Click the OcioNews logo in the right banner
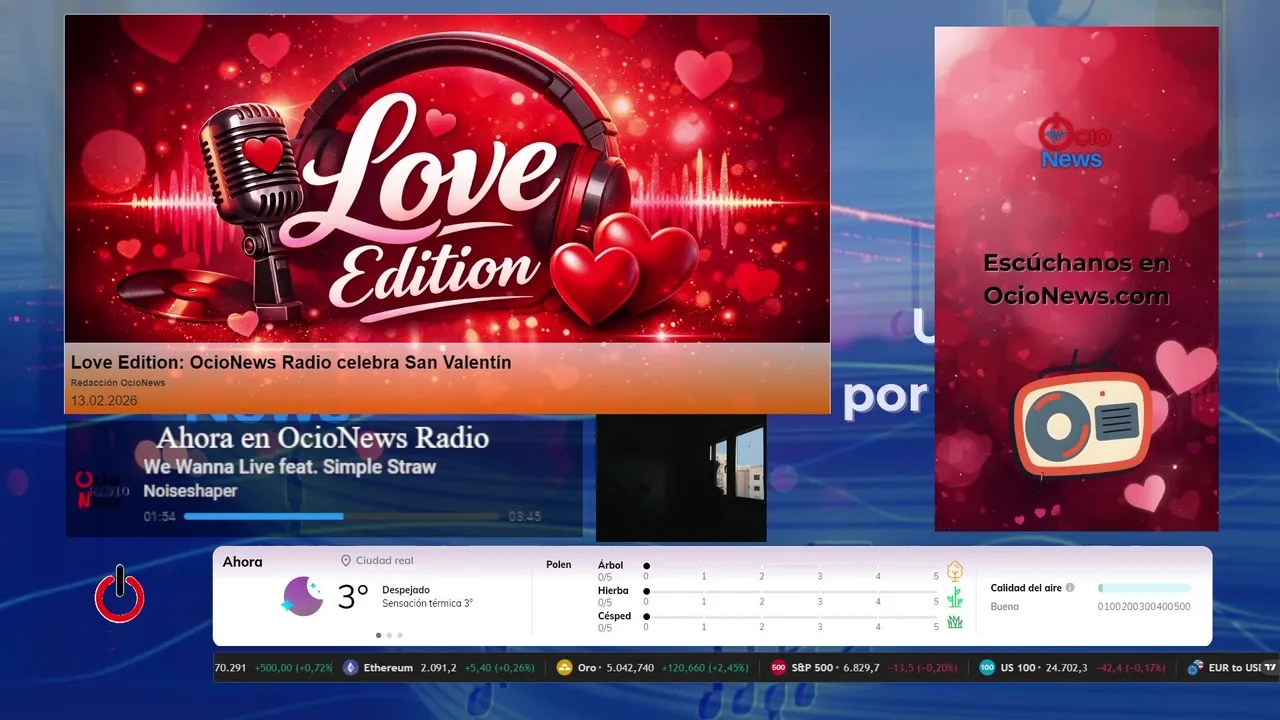This screenshot has width=1280, height=720. [1075, 143]
